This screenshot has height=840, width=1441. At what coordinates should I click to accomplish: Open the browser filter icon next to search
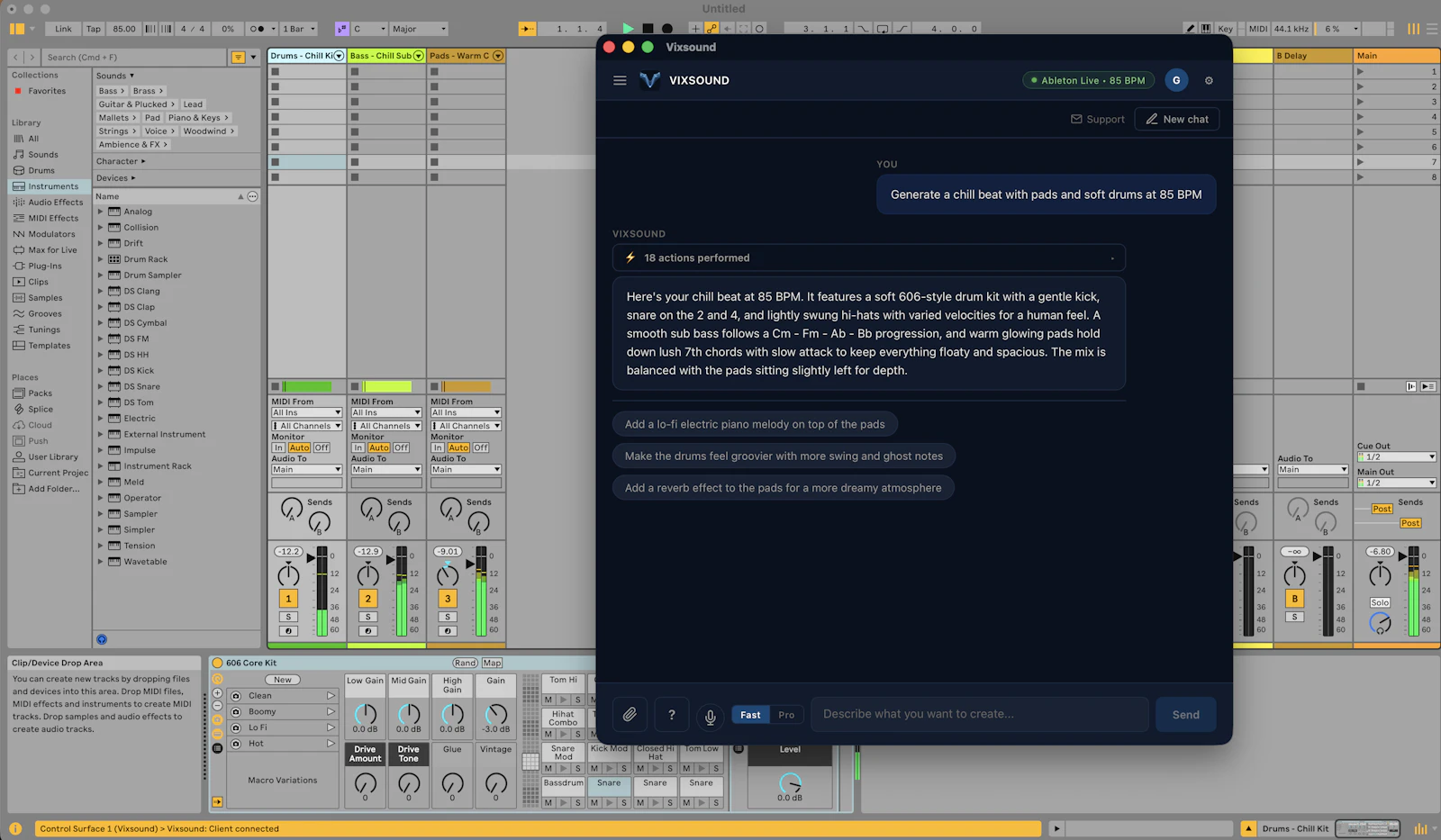point(239,58)
